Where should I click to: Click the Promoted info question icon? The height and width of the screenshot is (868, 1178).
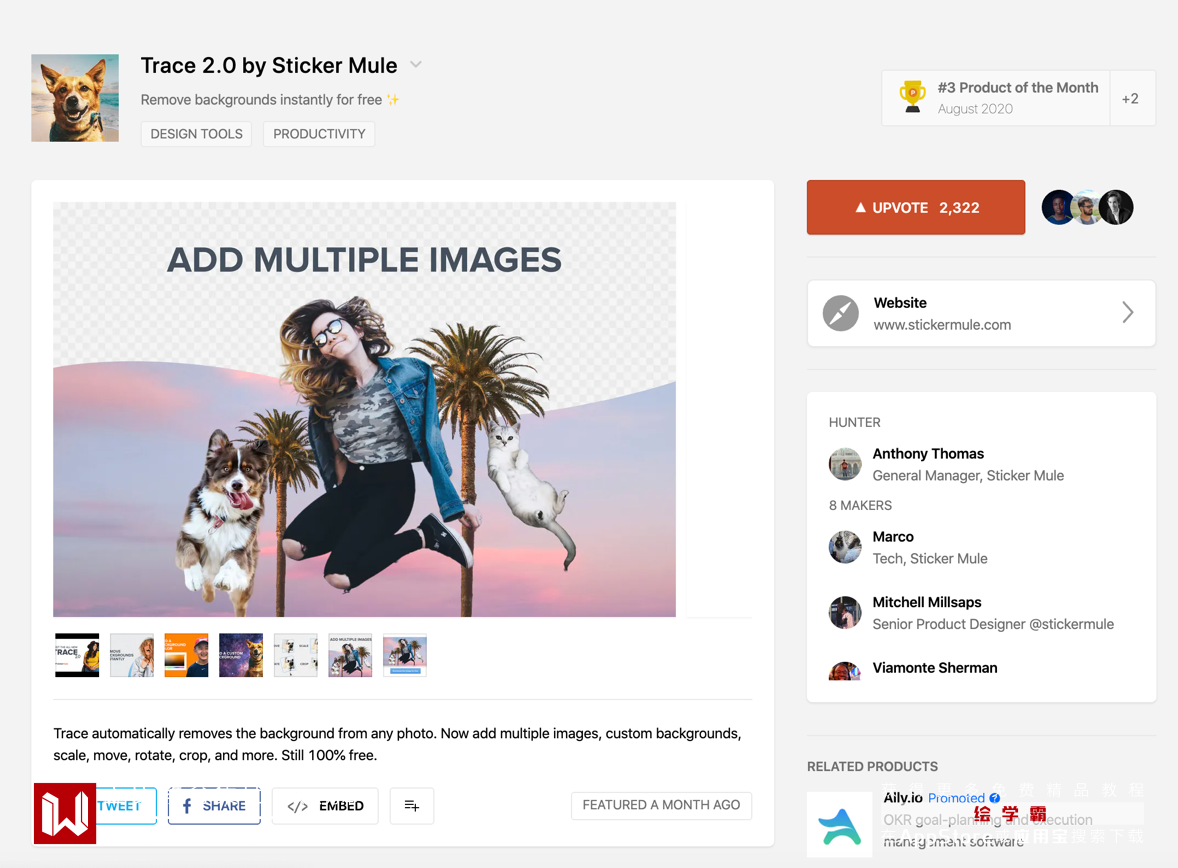click(x=995, y=798)
